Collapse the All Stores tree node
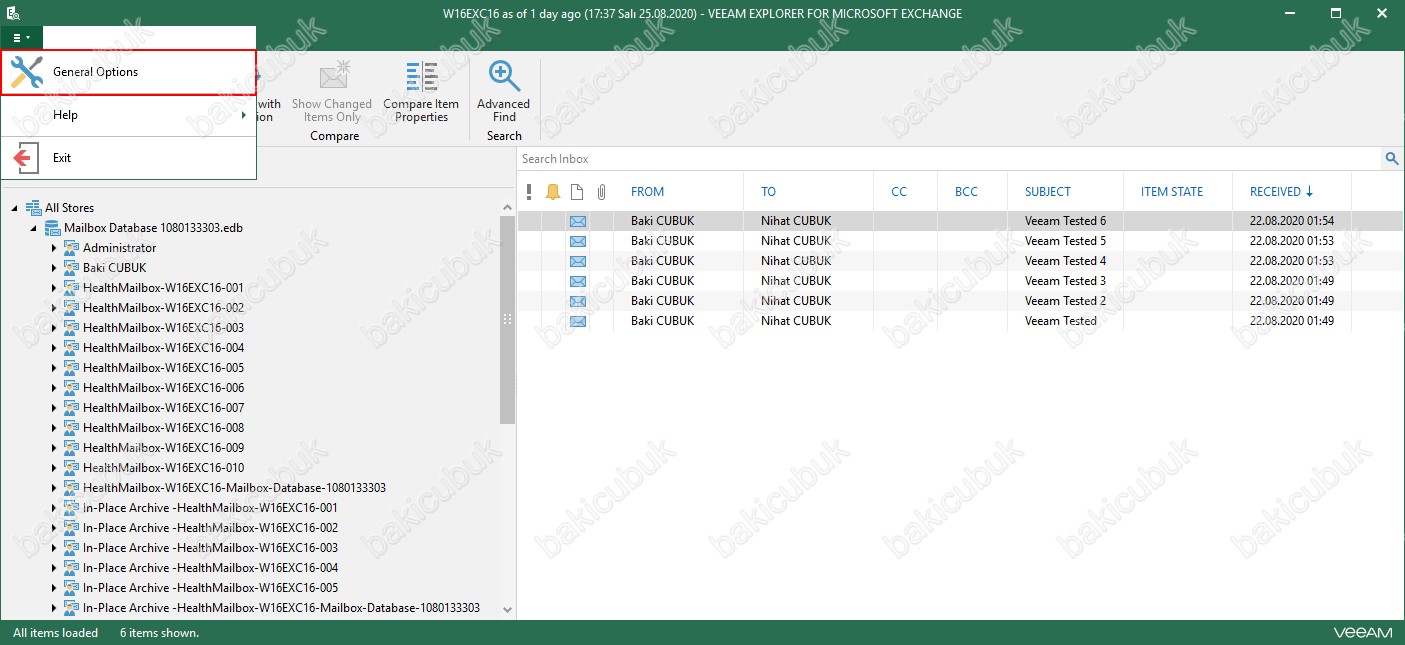This screenshot has height=645, width=1405. tap(15, 208)
